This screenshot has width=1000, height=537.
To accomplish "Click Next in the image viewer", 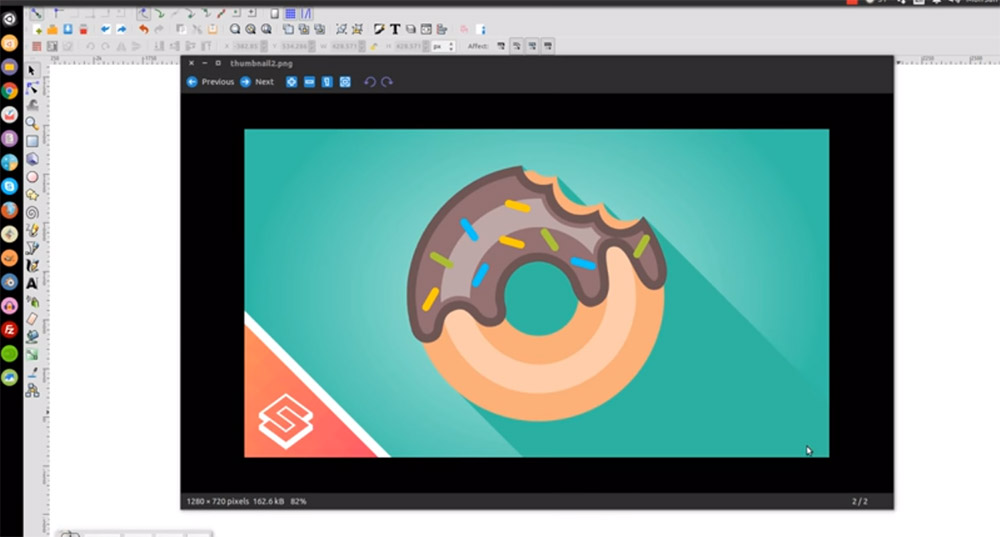I will tap(257, 82).
